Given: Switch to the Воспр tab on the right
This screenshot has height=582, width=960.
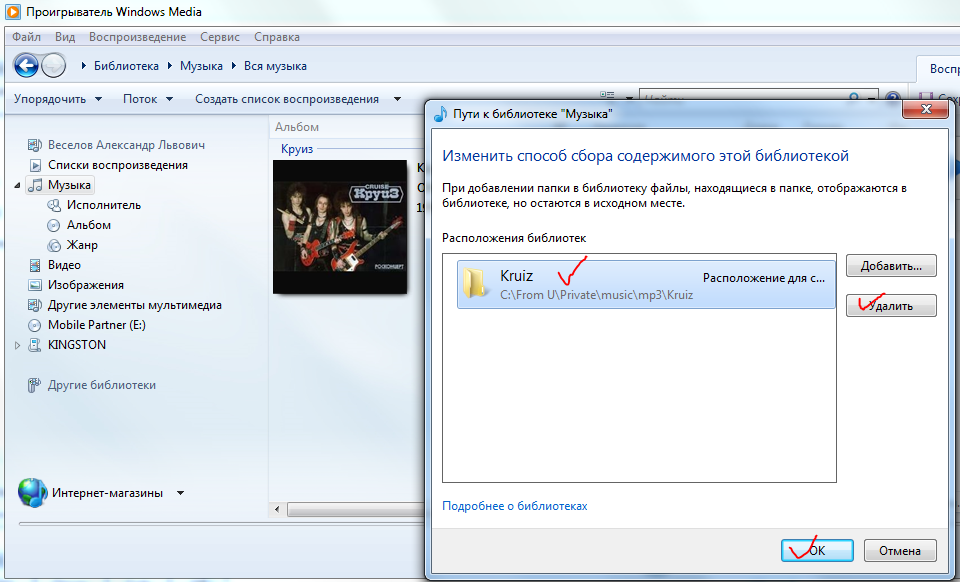Looking at the screenshot, I should coord(939,69).
